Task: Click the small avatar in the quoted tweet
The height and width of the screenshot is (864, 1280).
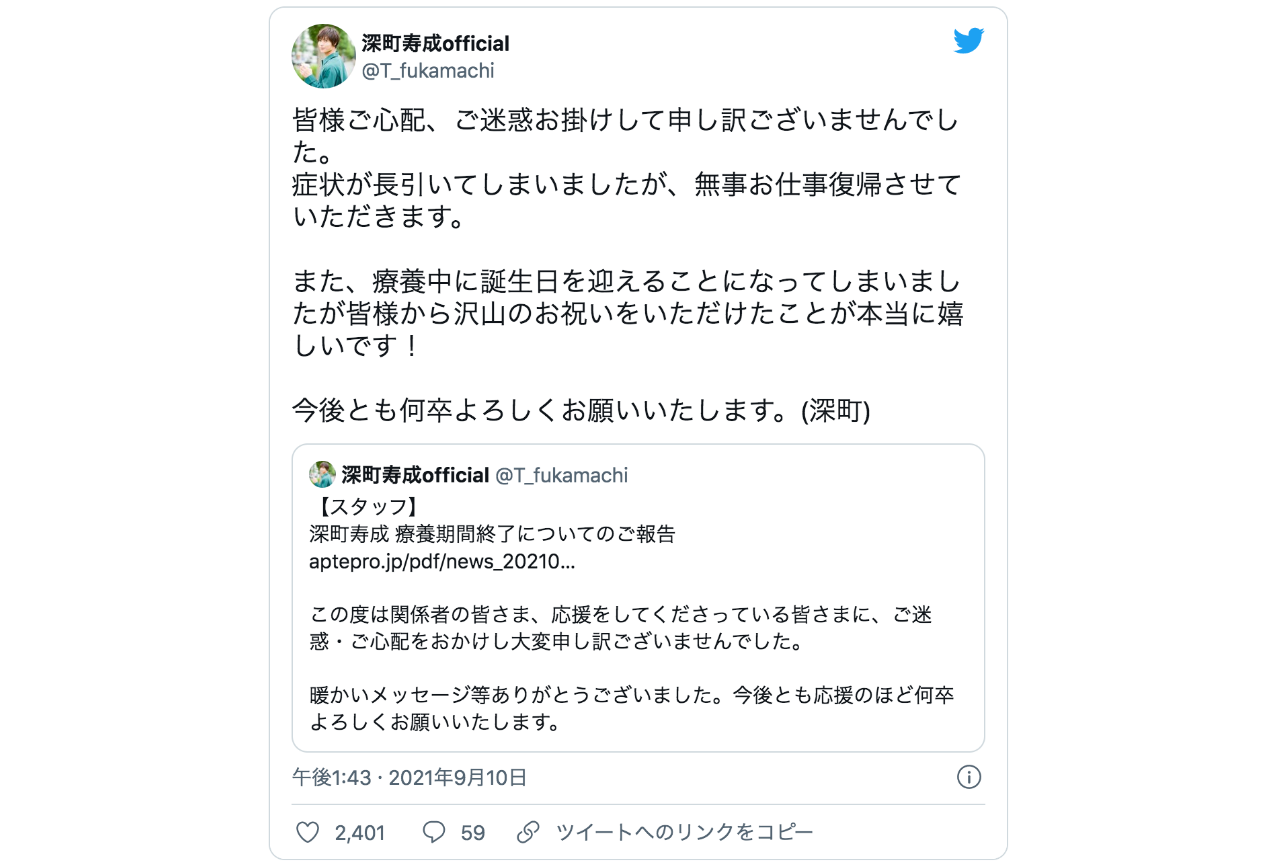Action: 319,475
